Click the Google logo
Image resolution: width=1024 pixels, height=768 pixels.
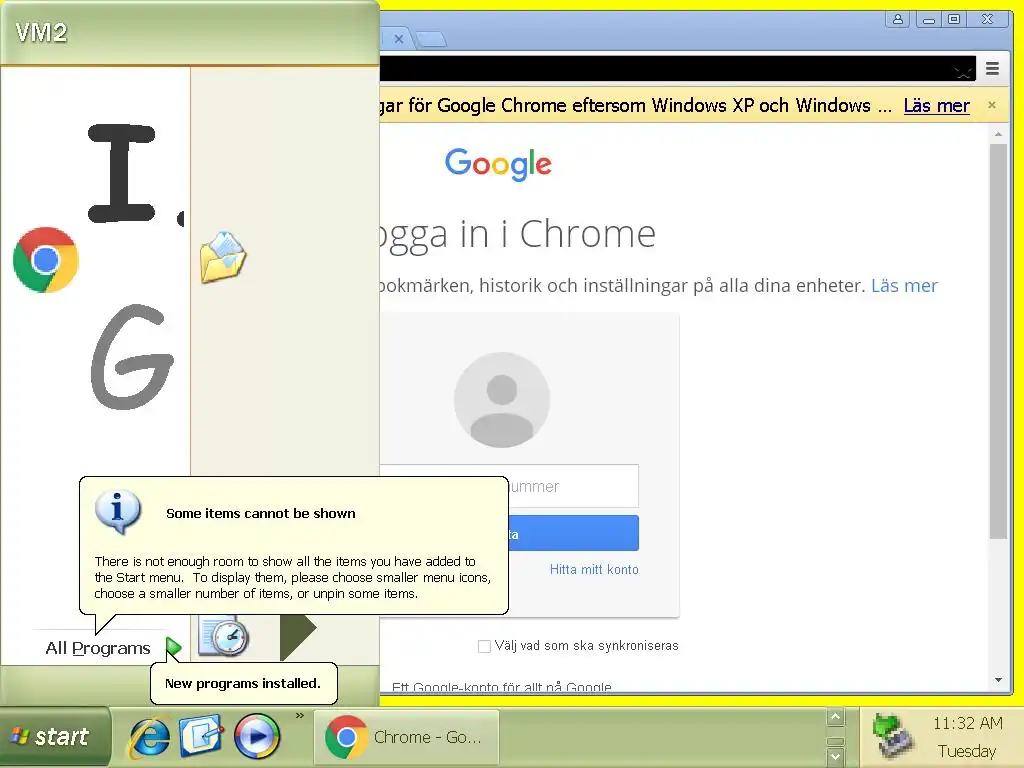point(498,164)
